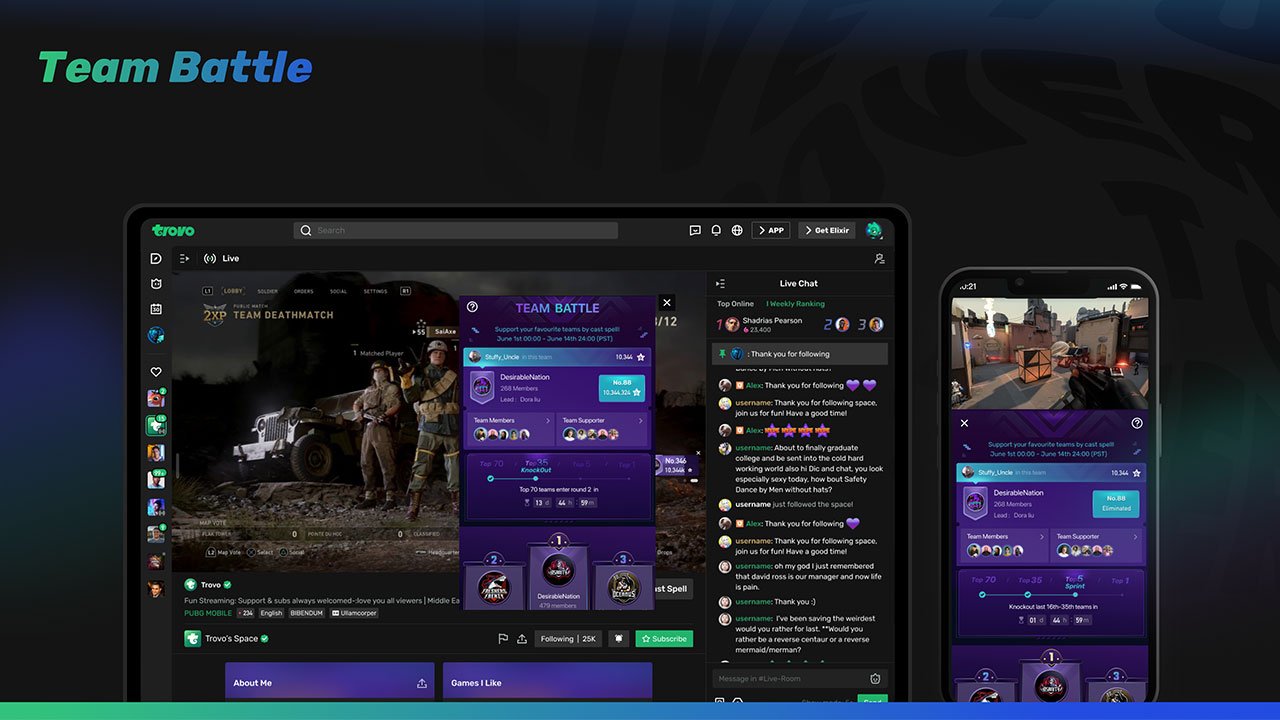Star the Stuffy_Uncle team on the Team Battle card
Screen dimensions: 1280x720
641,356
